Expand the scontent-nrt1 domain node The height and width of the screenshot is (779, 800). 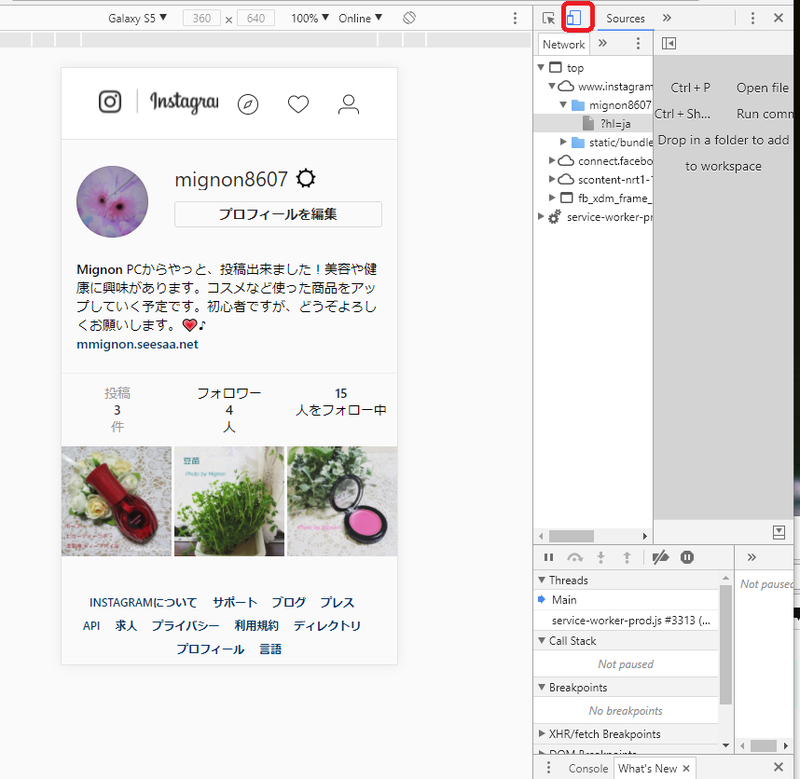coord(552,179)
